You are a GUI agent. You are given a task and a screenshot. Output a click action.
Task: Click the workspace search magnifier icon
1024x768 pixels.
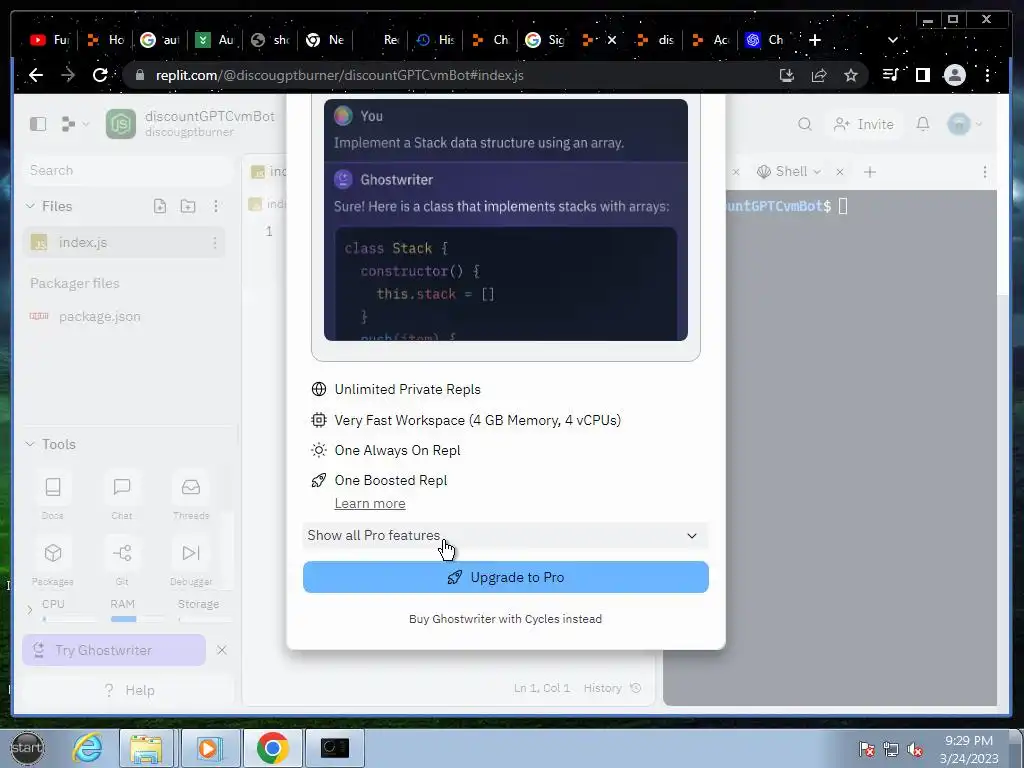click(x=805, y=124)
